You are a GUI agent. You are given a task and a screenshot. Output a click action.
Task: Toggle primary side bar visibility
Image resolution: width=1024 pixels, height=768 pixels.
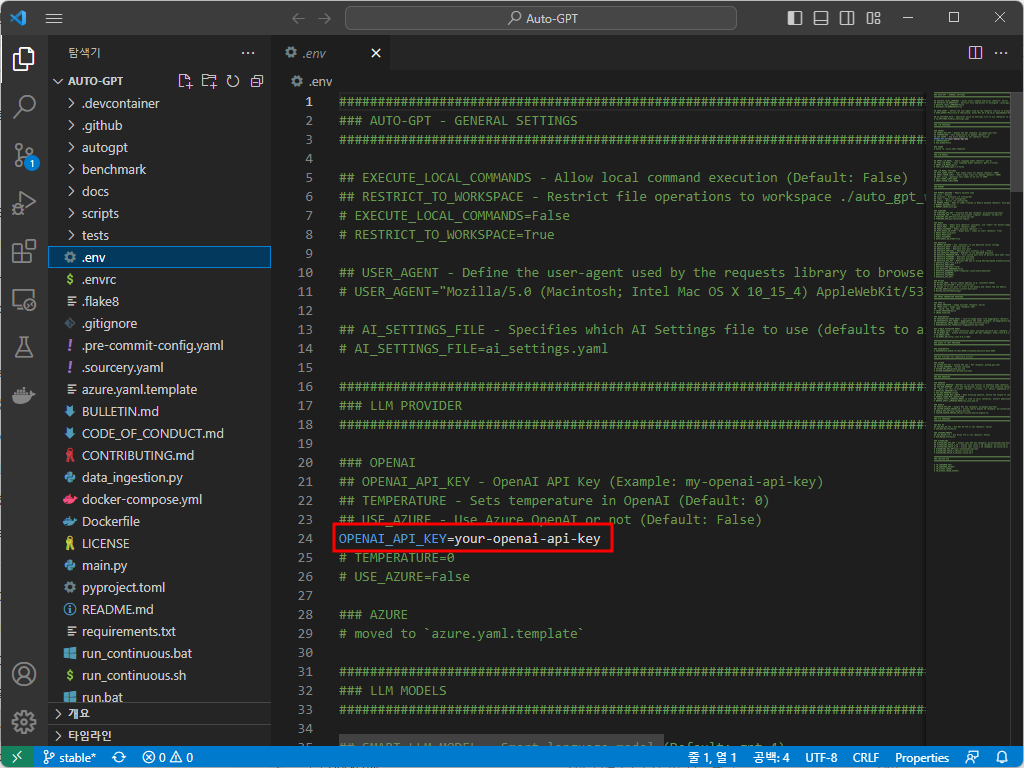click(x=795, y=18)
